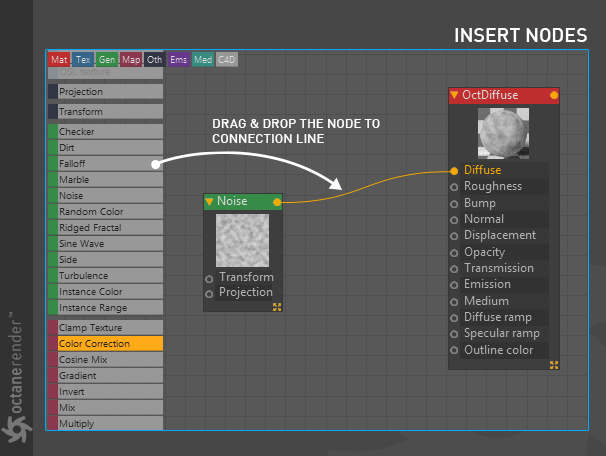Select the connected Diffuse input port

(454, 171)
